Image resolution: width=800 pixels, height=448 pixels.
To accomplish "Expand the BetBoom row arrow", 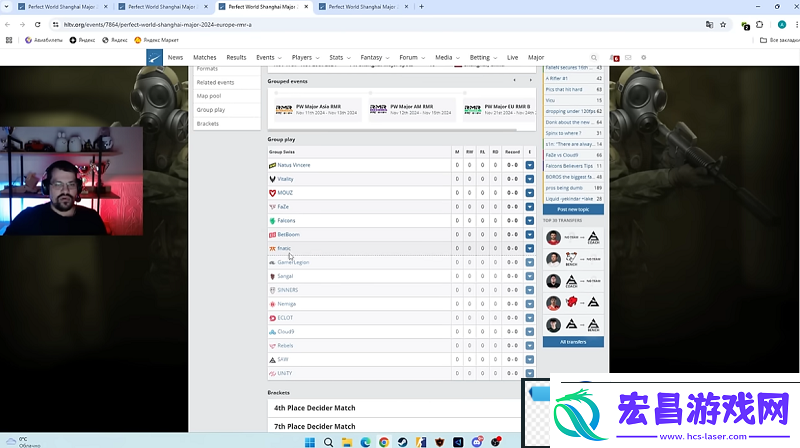I will [x=530, y=235].
